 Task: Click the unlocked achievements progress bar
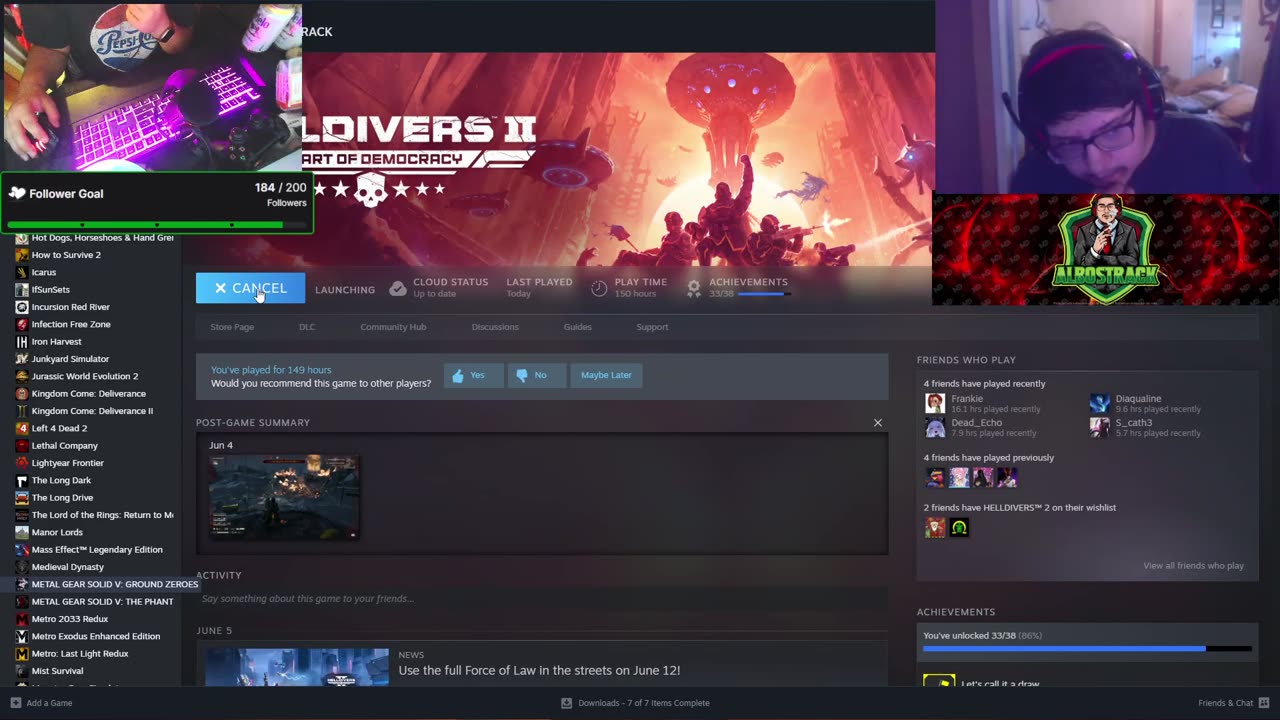[1087, 649]
